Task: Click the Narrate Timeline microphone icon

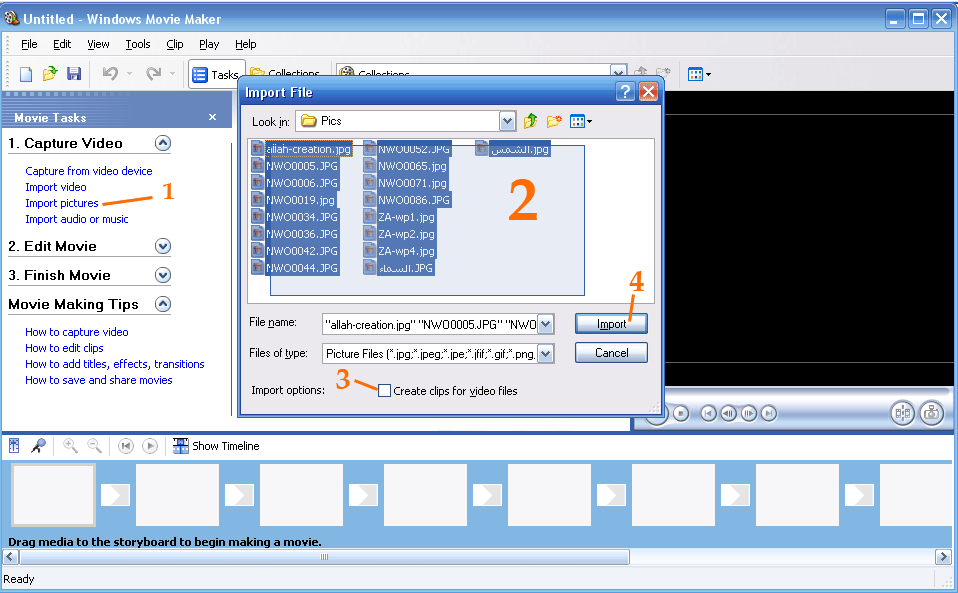Action: 38,446
